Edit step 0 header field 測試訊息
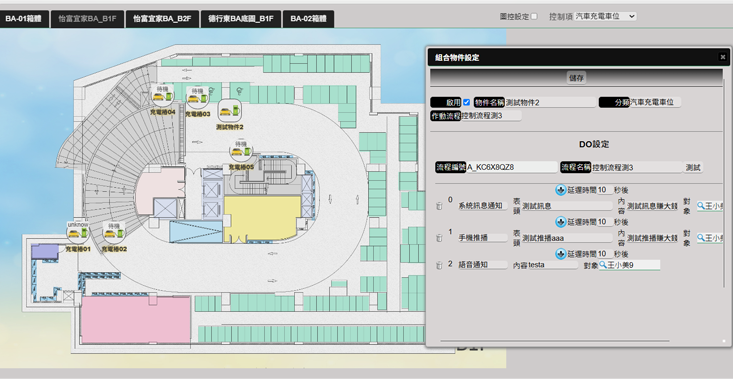733x379 pixels. tap(567, 206)
